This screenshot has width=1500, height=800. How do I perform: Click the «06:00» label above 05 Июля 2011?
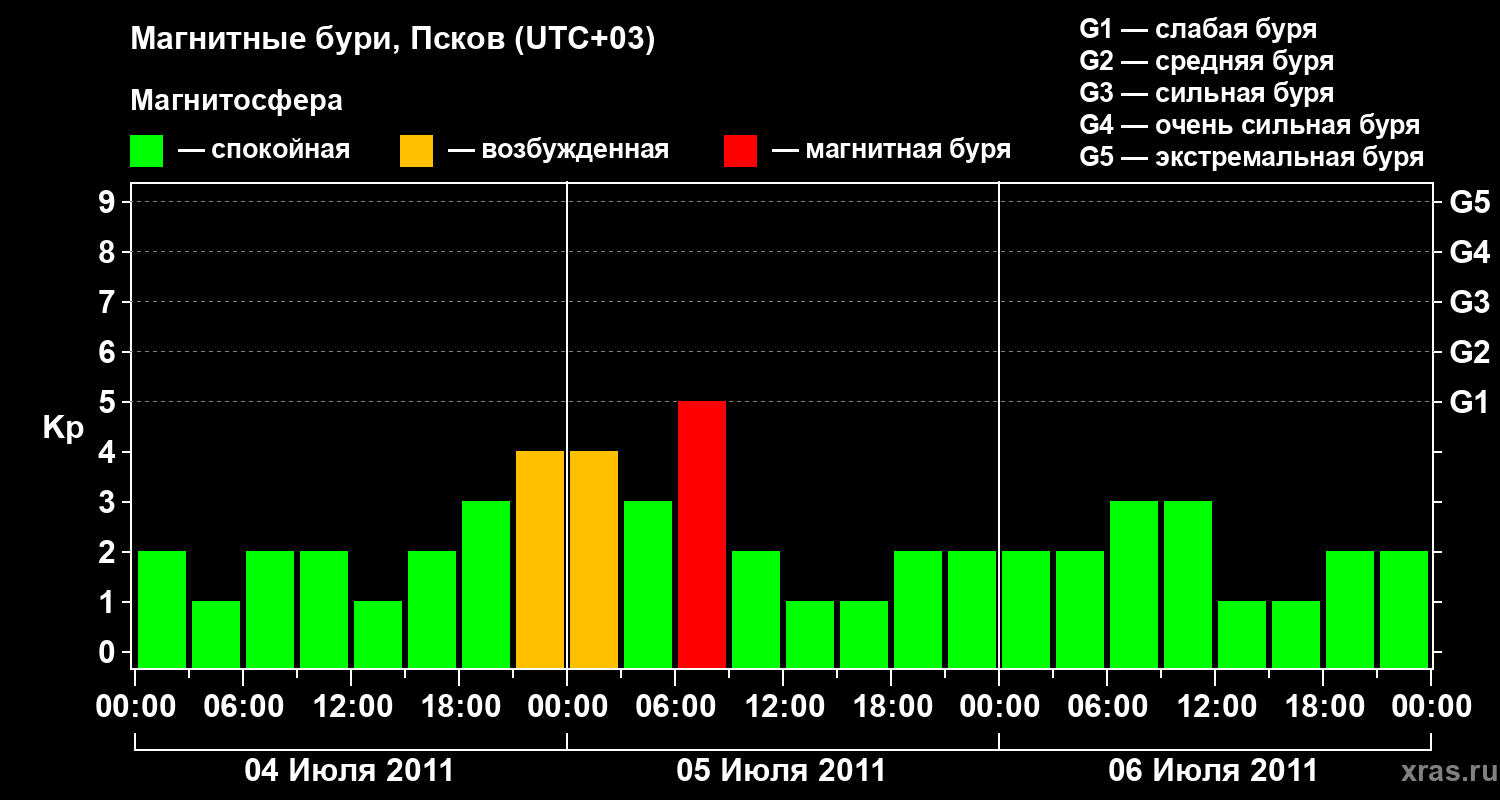tap(675, 707)
